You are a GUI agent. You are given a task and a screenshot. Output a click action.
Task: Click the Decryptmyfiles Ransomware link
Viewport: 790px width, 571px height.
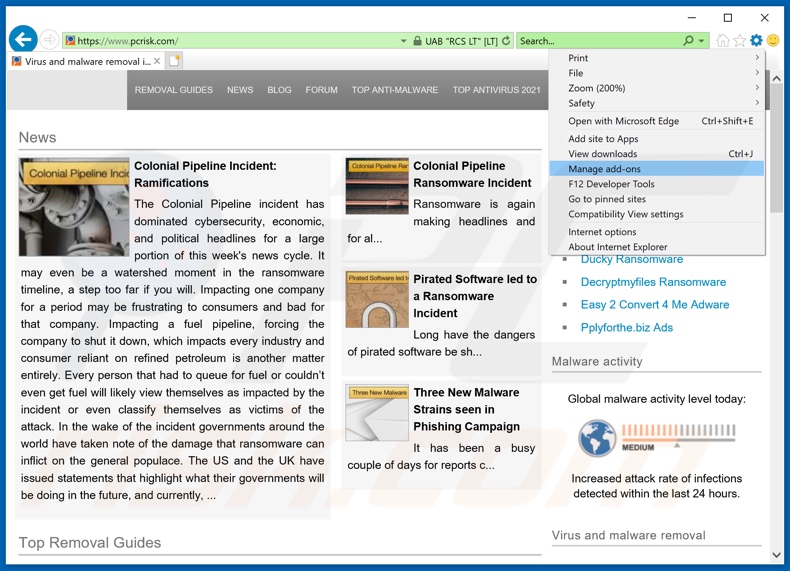coord(653,282)
